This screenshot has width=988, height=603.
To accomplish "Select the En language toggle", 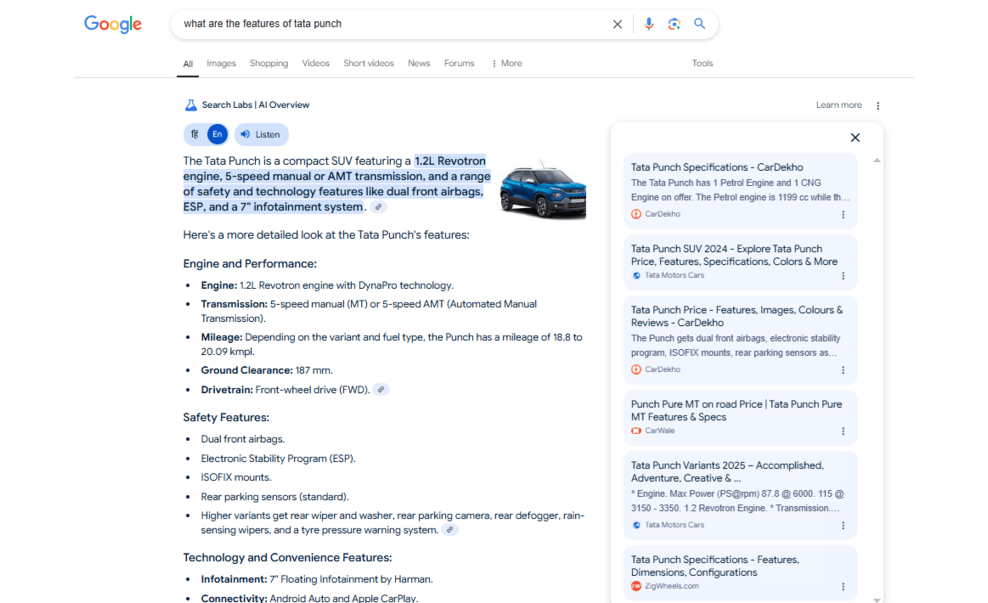I will (x=217, y=134).
